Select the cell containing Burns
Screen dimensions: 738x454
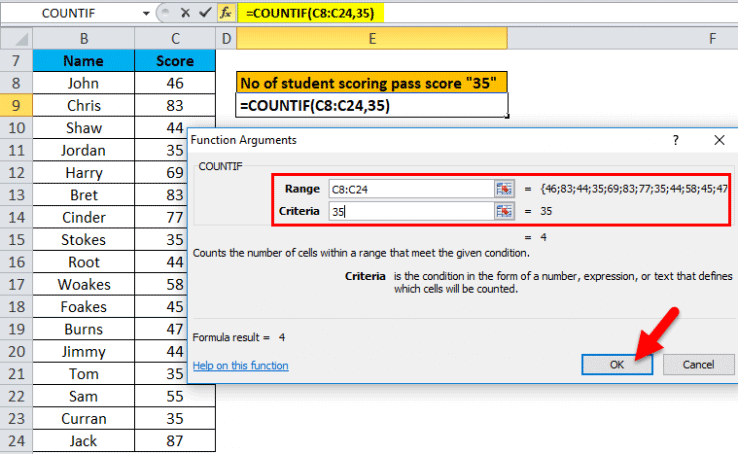point(84,329)
